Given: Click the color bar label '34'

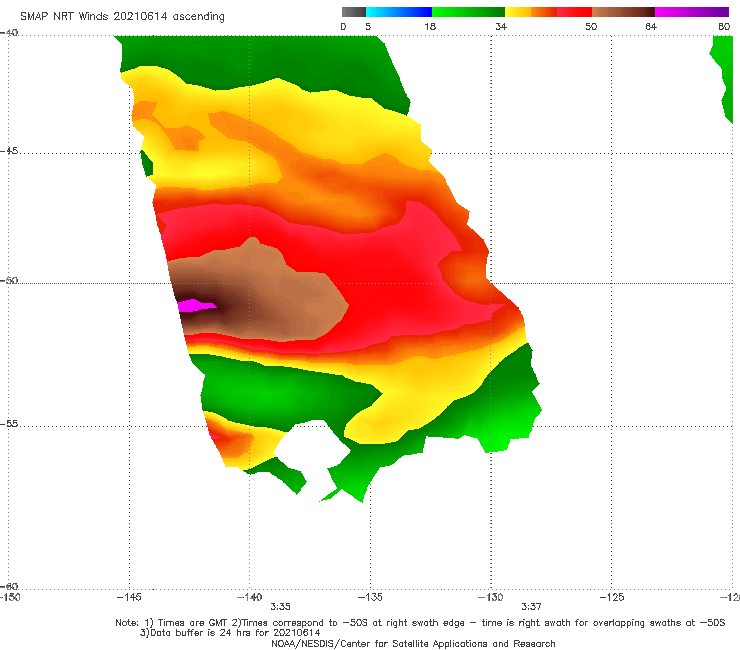Looking at the screenshot, I should (501, 26).
